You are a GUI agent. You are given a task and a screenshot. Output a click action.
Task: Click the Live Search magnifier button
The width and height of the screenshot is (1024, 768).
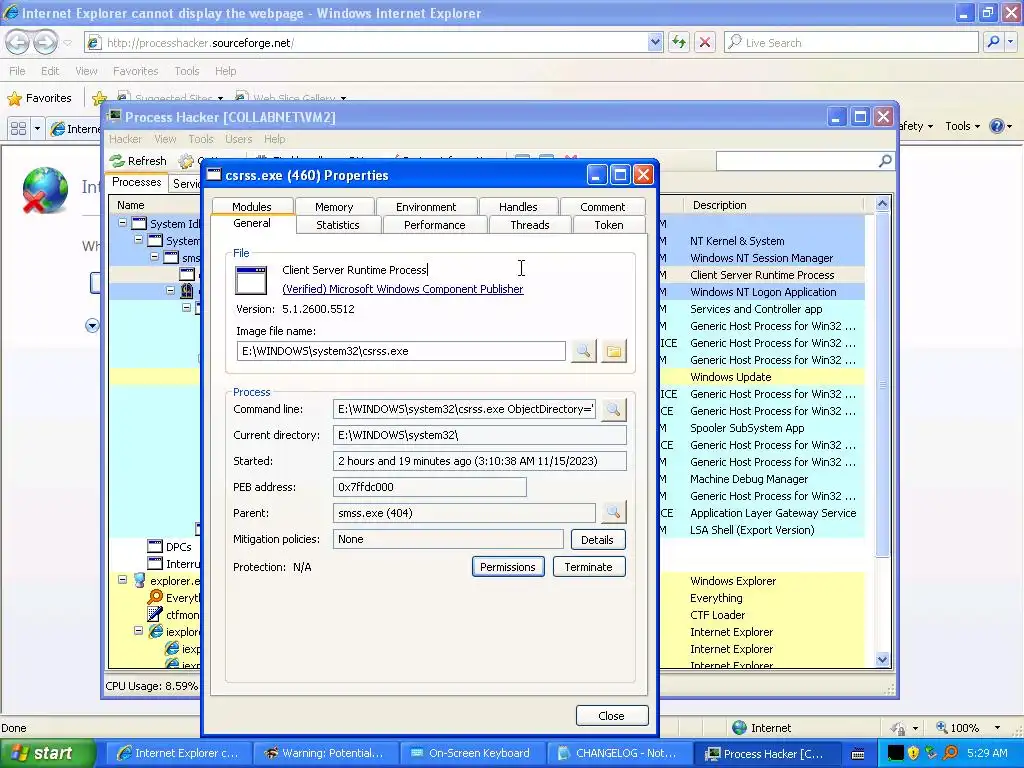pyautogui.click(x=993, y=42)
